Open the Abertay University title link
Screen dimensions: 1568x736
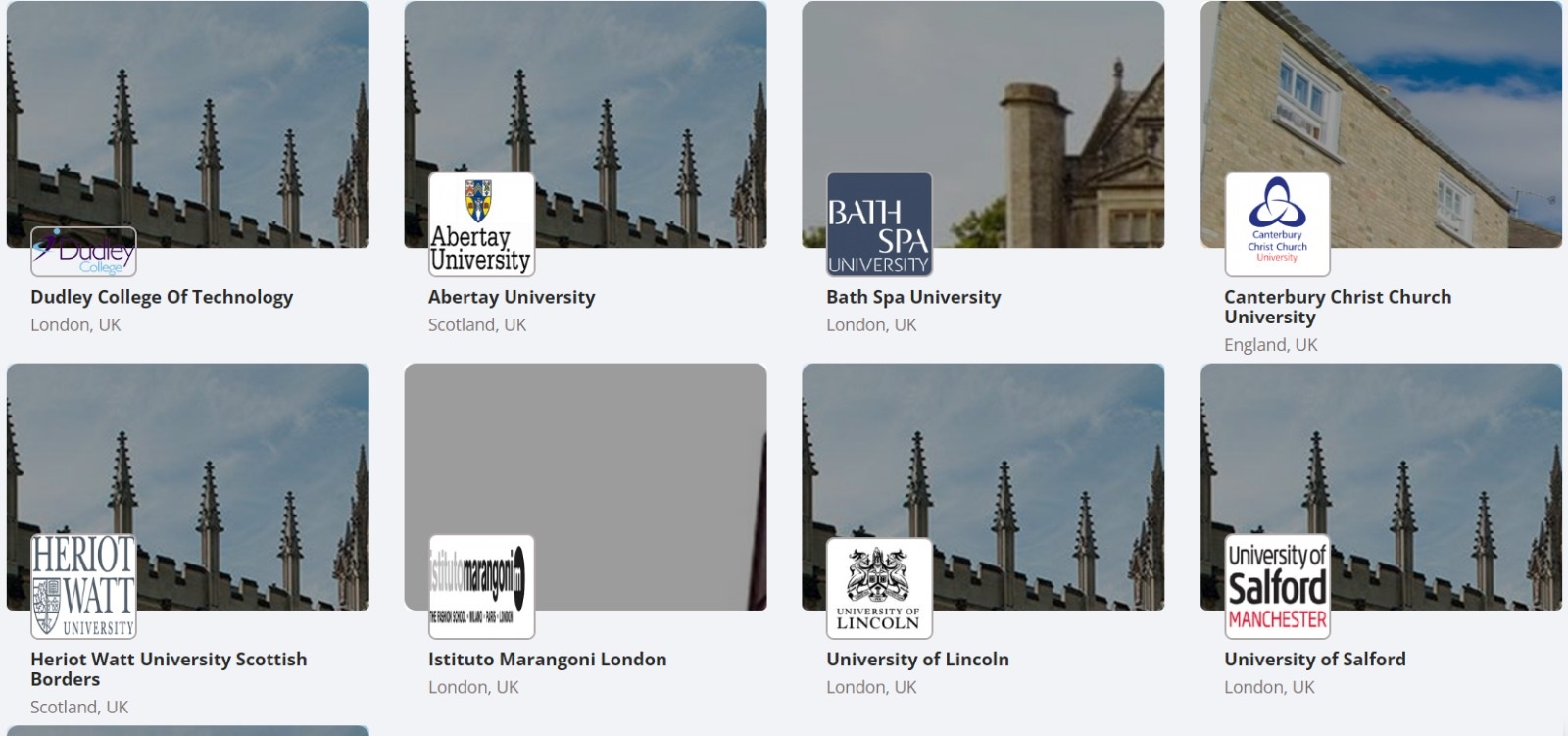(512, 297)
